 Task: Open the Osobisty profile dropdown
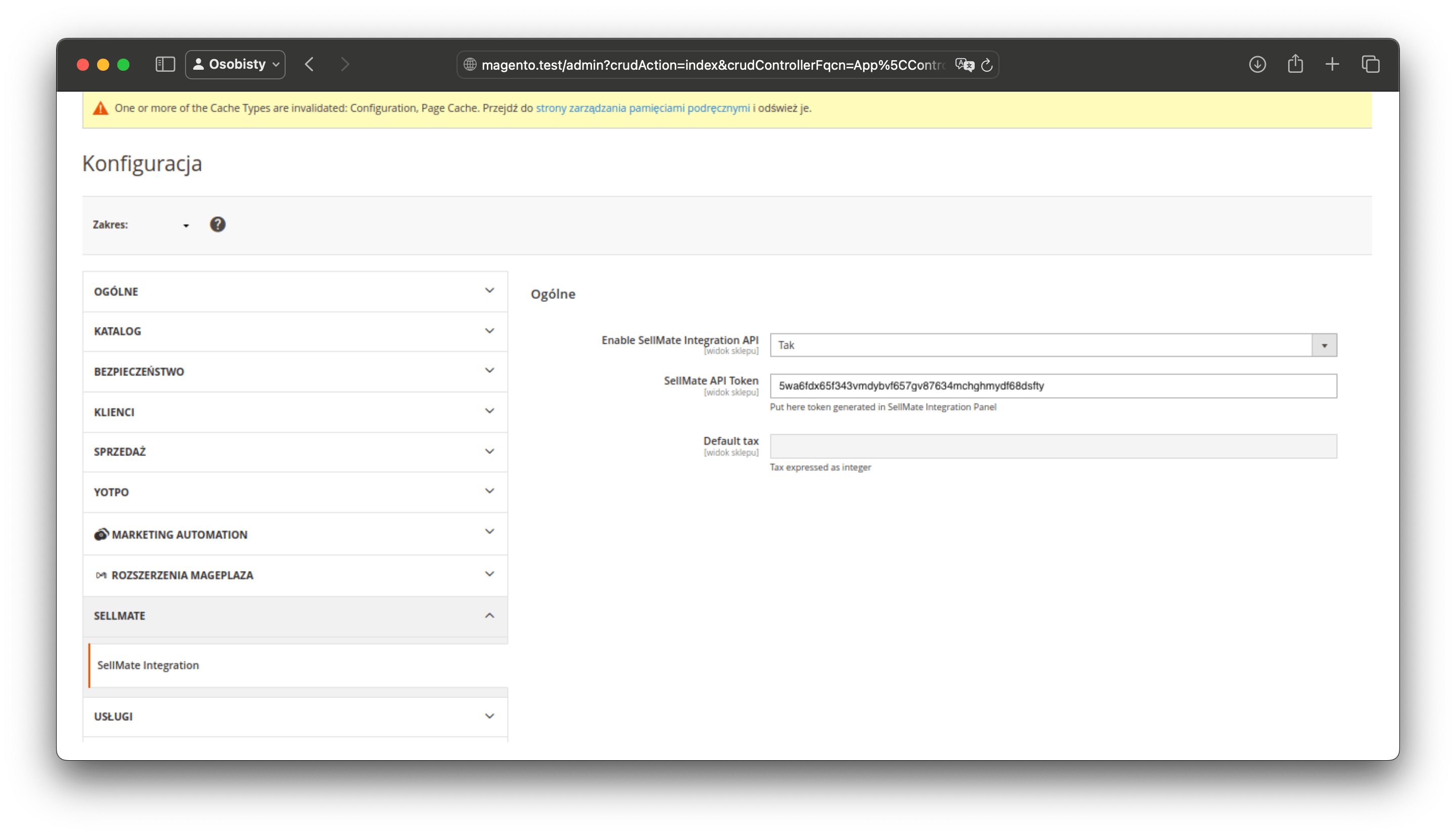coord(235,64)
